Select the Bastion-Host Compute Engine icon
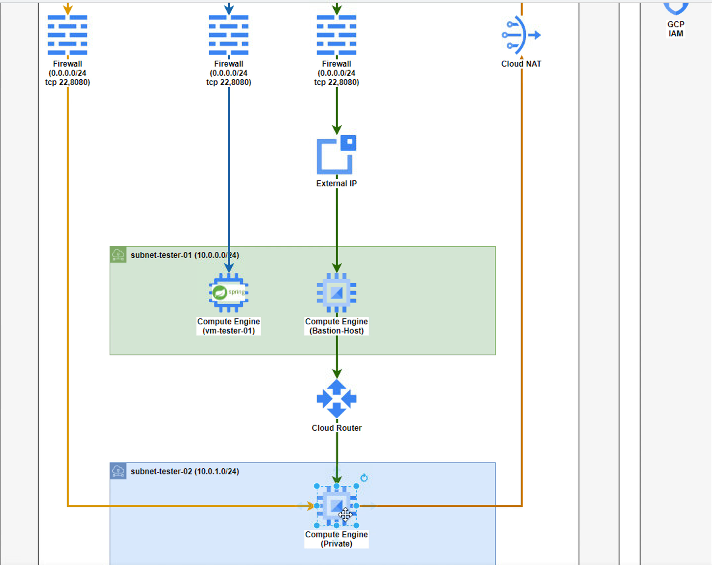712x565 pixels. tap(336, 292)
